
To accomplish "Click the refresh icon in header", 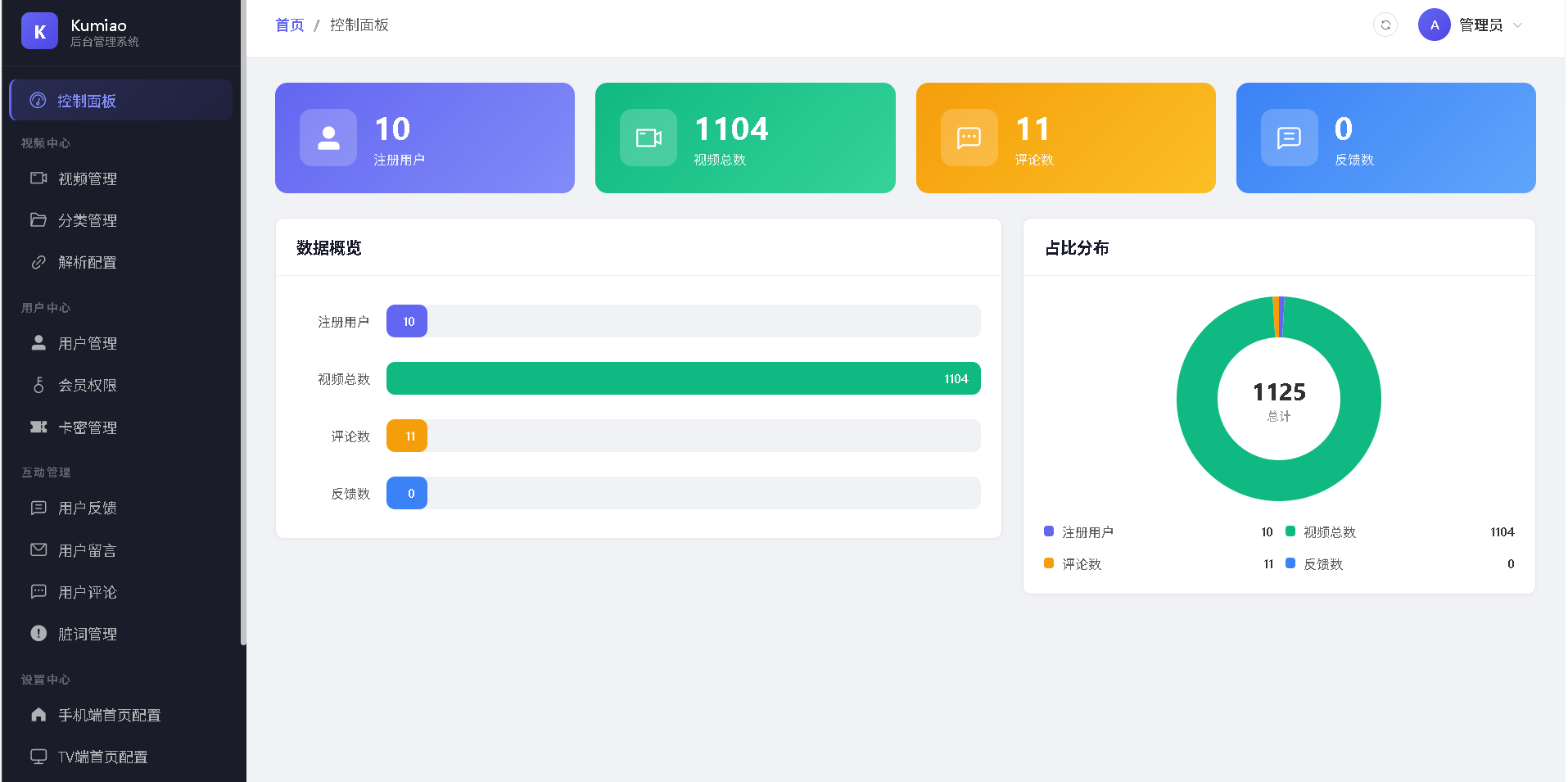I will pos(1385,25).
